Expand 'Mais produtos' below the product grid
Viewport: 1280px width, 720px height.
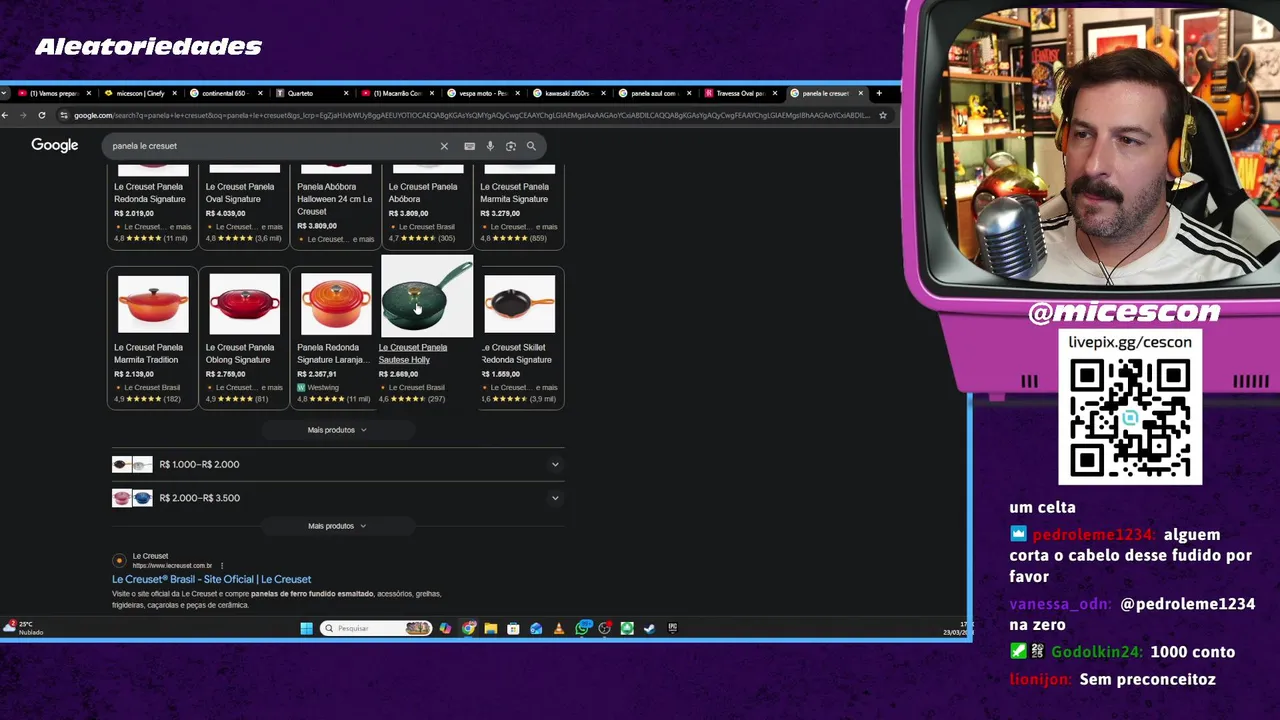coord(337,430)
